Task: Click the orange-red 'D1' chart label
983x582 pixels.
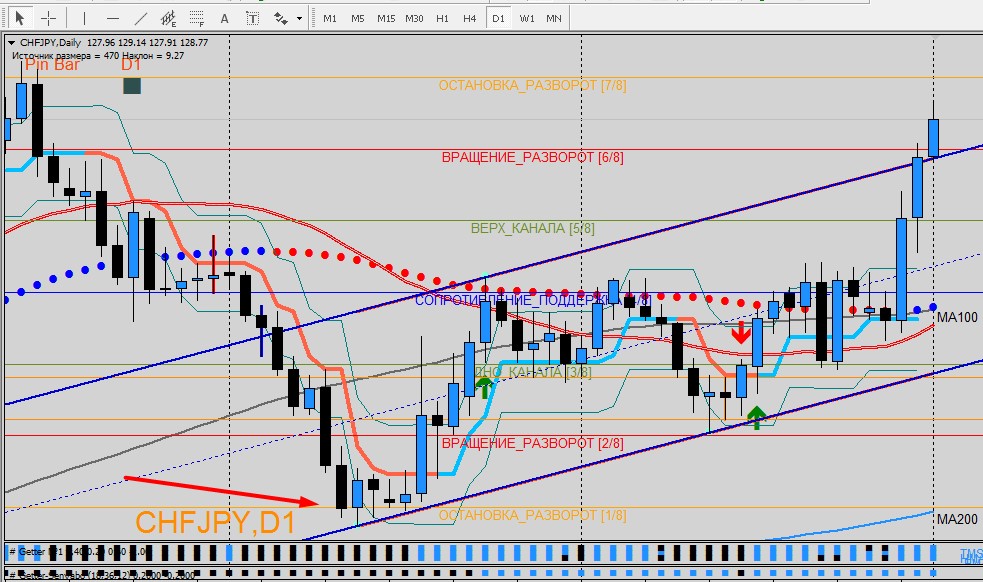Action: pyautogui.click(x=131, y=65)
